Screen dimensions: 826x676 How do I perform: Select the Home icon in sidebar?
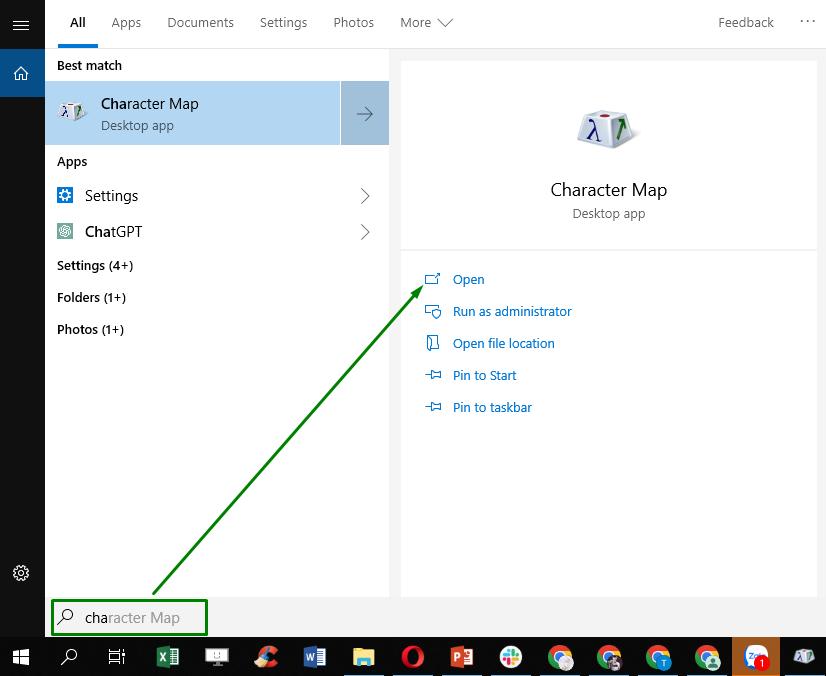pos(21,73)
